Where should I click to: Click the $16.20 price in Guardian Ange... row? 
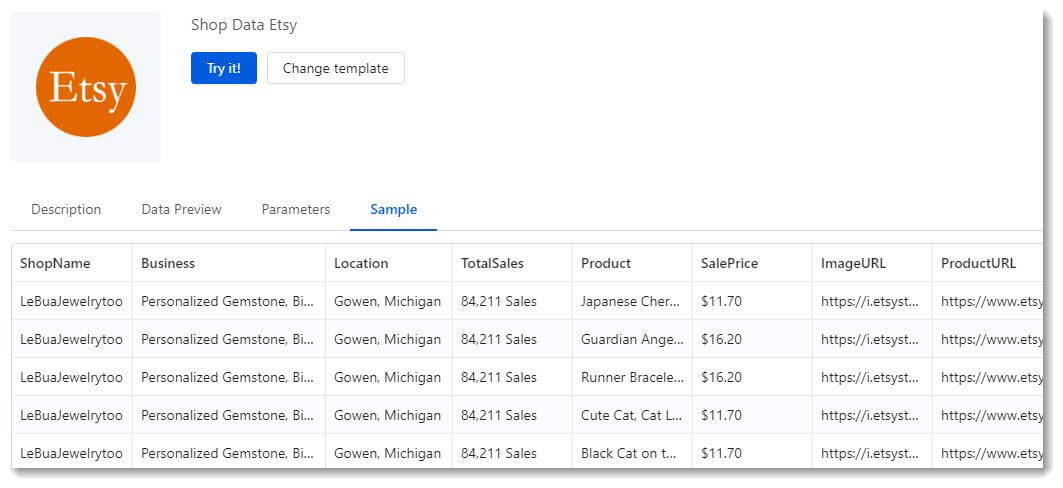click(x=721, y=340)
